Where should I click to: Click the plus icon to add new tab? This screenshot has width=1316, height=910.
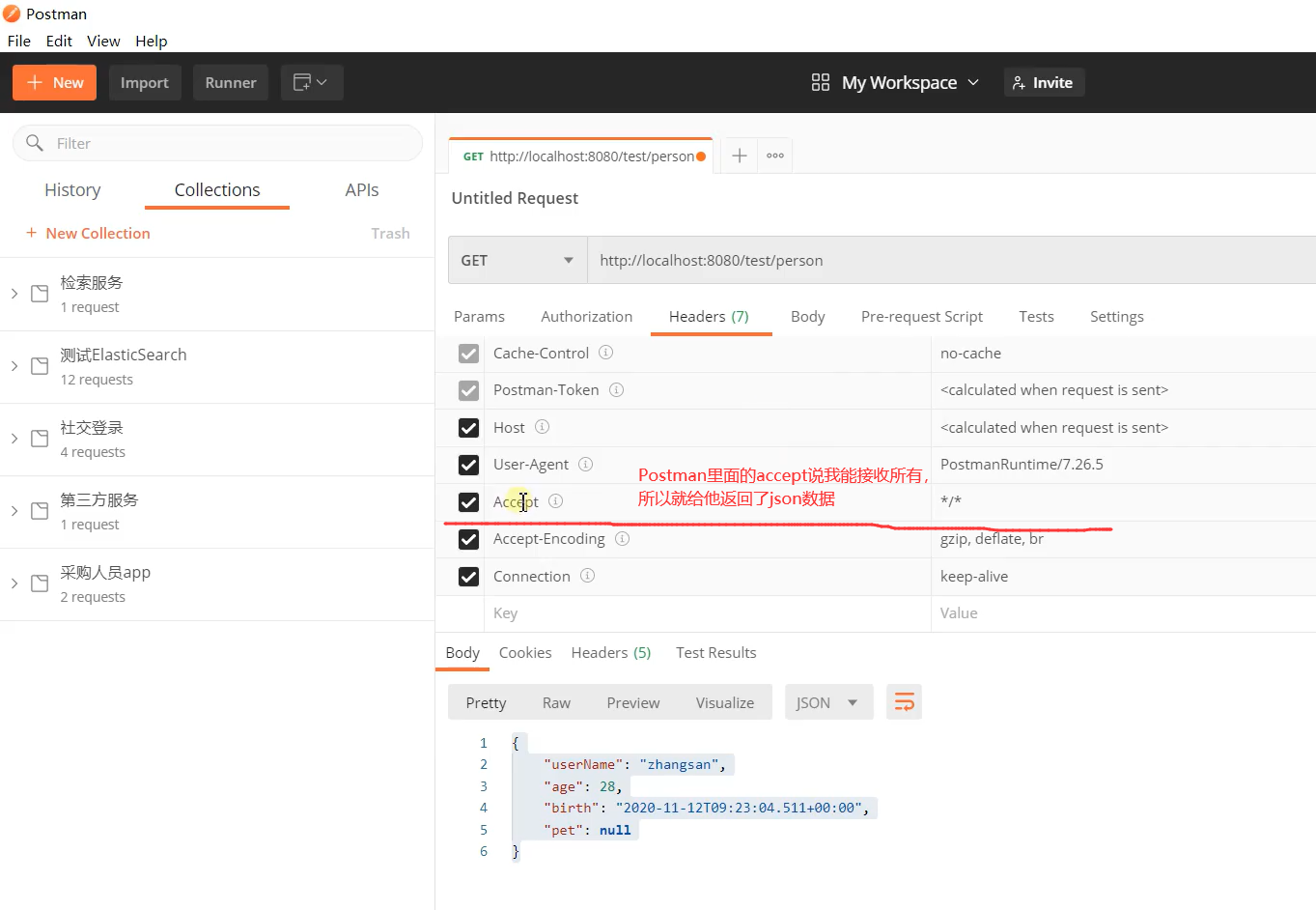(x=740, y=156)
